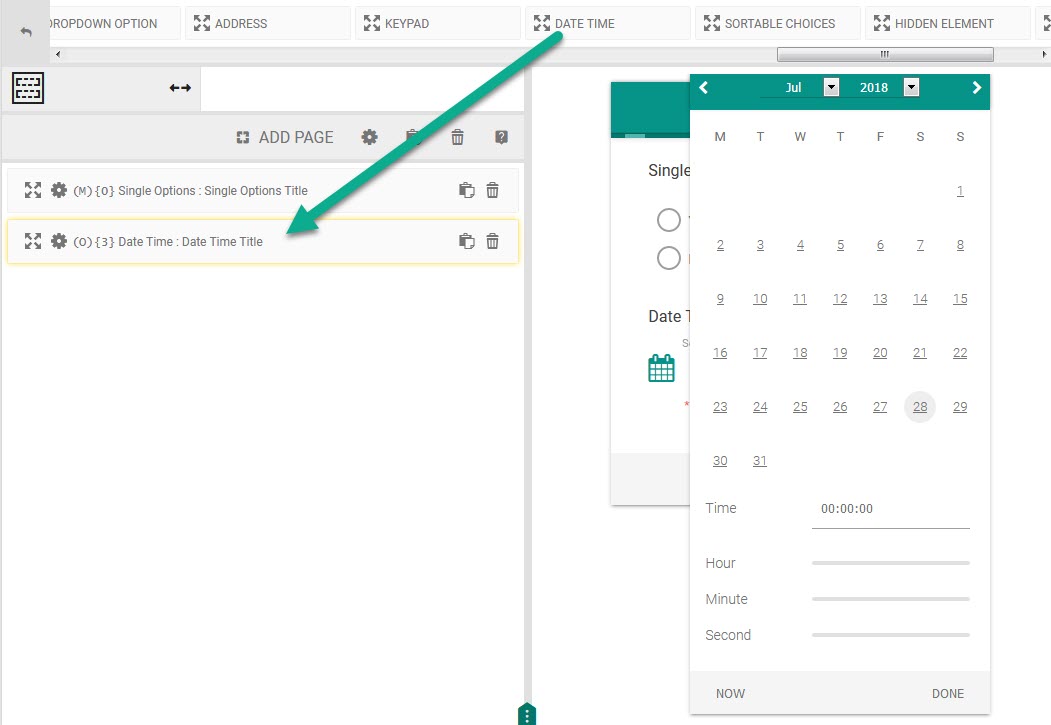Open page settings gear in page toolbar
Screen dimensions: 1051x725
point(369,137)
